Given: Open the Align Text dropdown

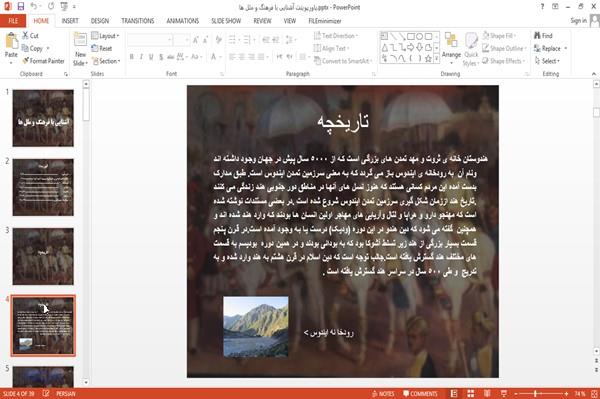Looking at the screenshot, I should click(331, 48).
